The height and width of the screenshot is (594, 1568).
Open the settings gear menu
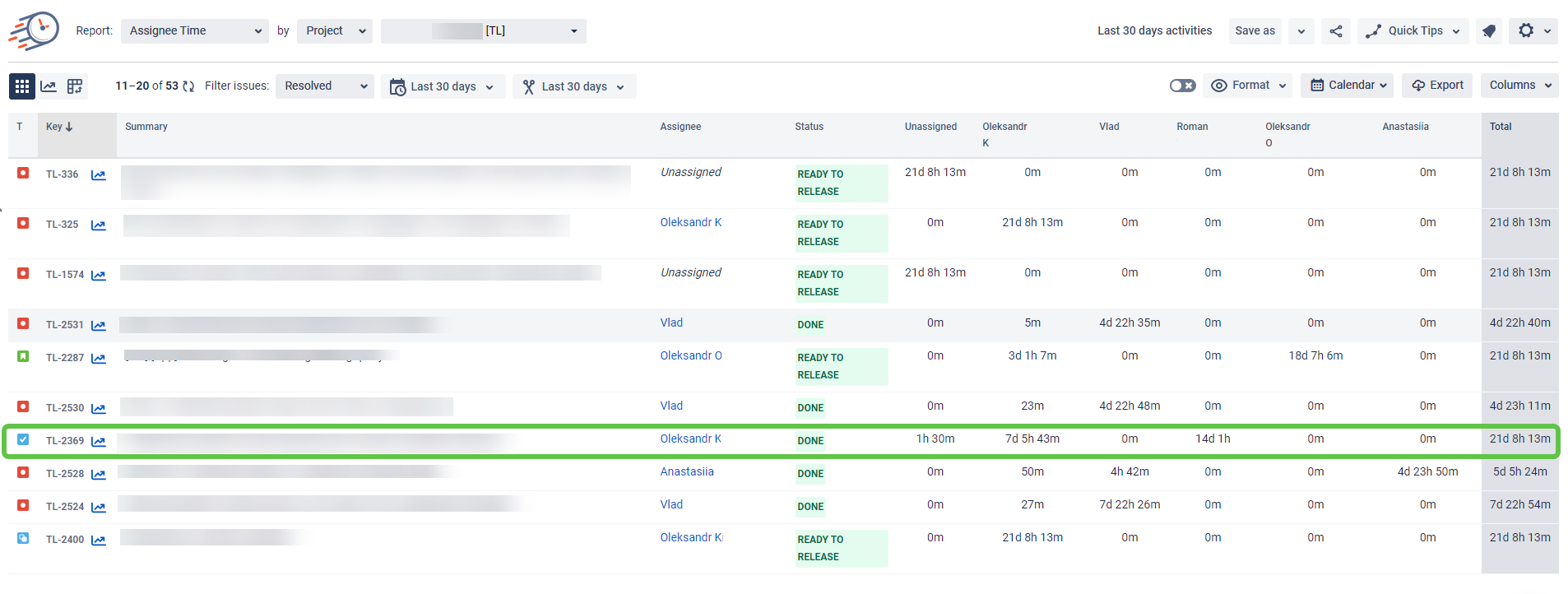(1526, 30)
